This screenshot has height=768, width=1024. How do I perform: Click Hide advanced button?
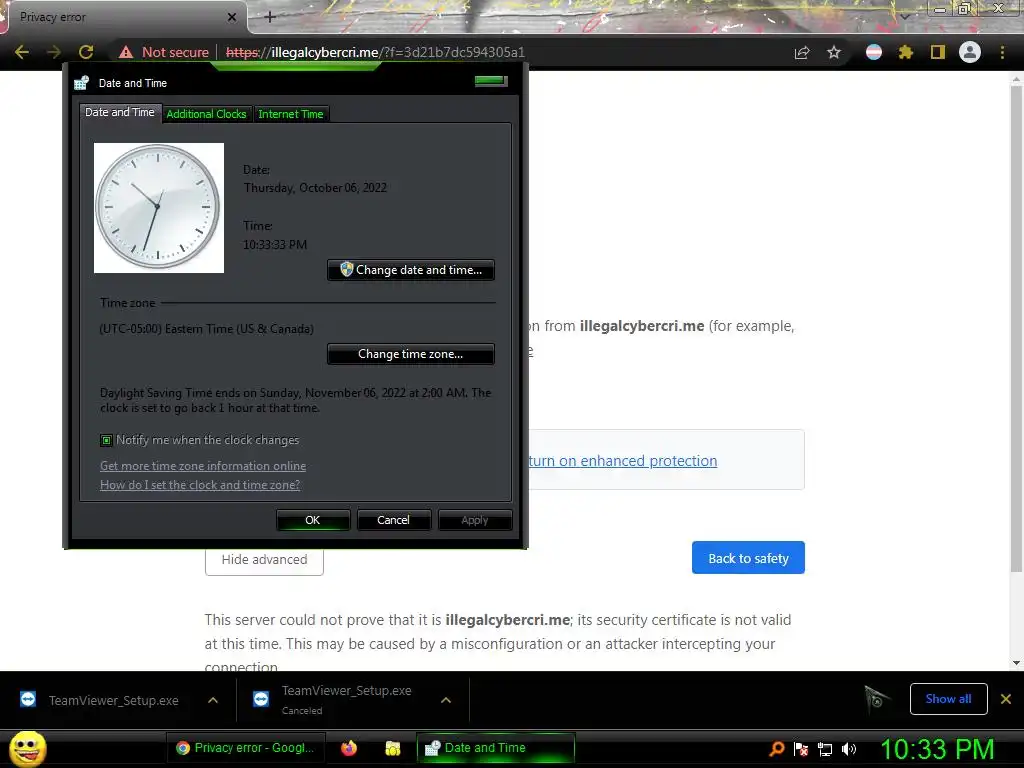coord(264,560)
